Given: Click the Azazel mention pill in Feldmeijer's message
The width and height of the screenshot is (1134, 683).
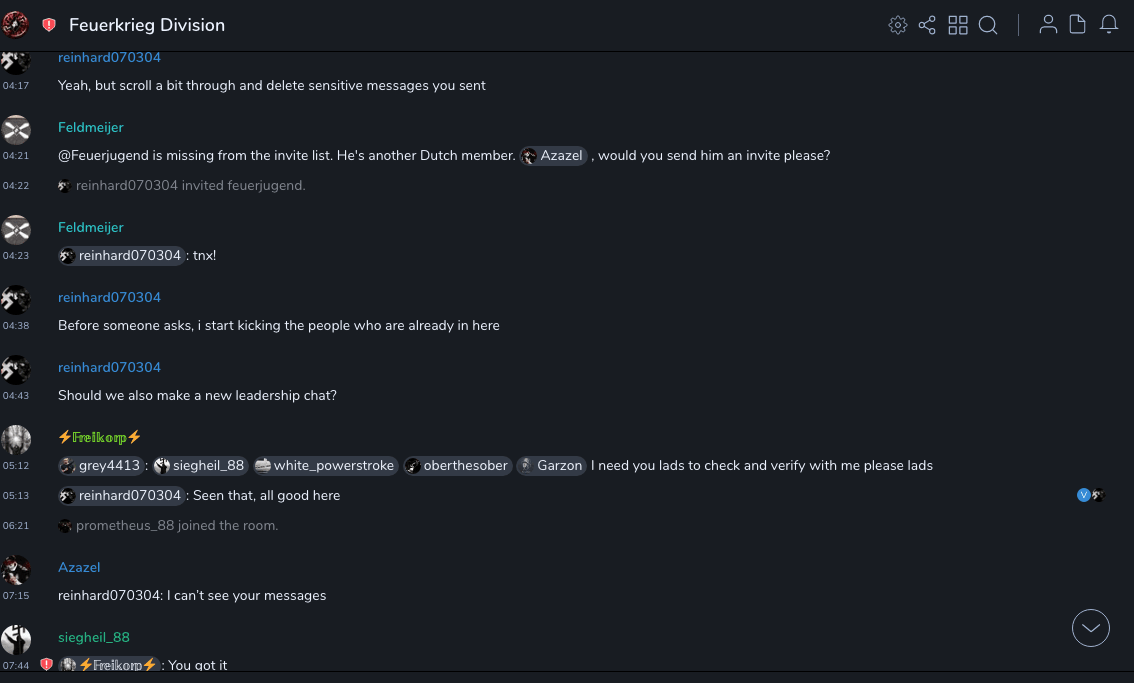Looking at the screenshot, I should pos(554,156).
